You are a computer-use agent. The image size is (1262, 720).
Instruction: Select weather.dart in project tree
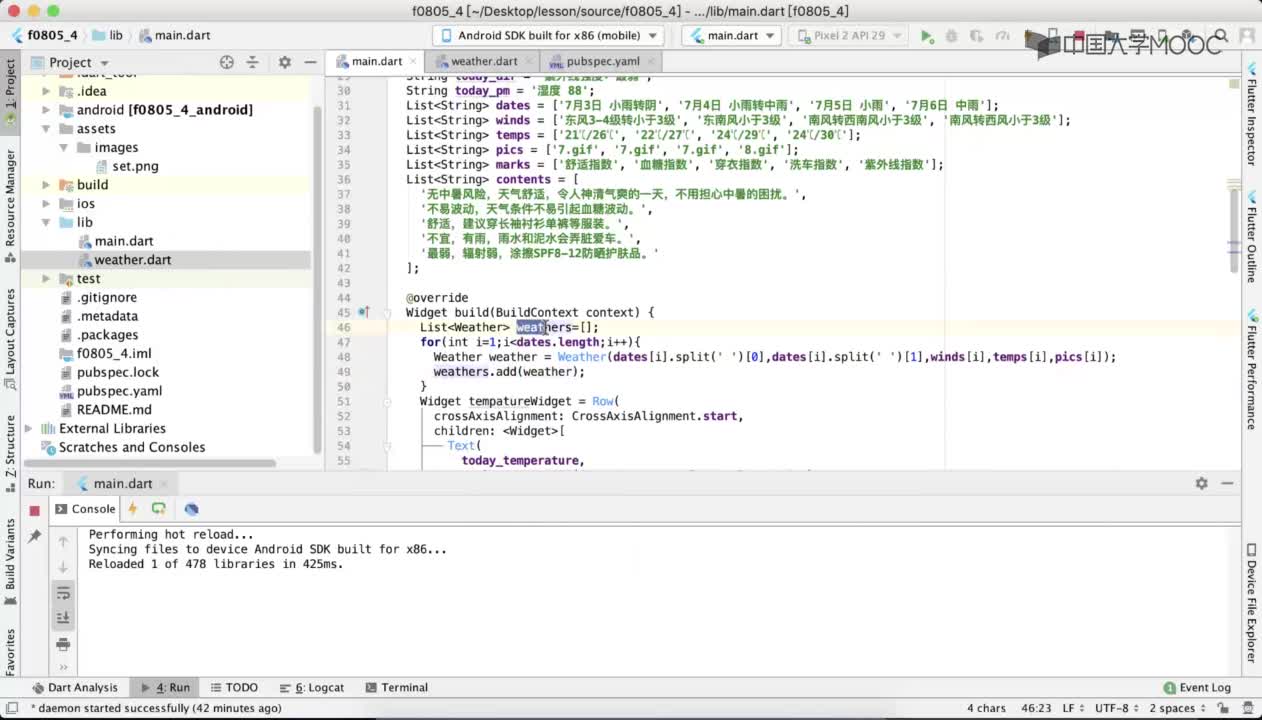point(132,260)
